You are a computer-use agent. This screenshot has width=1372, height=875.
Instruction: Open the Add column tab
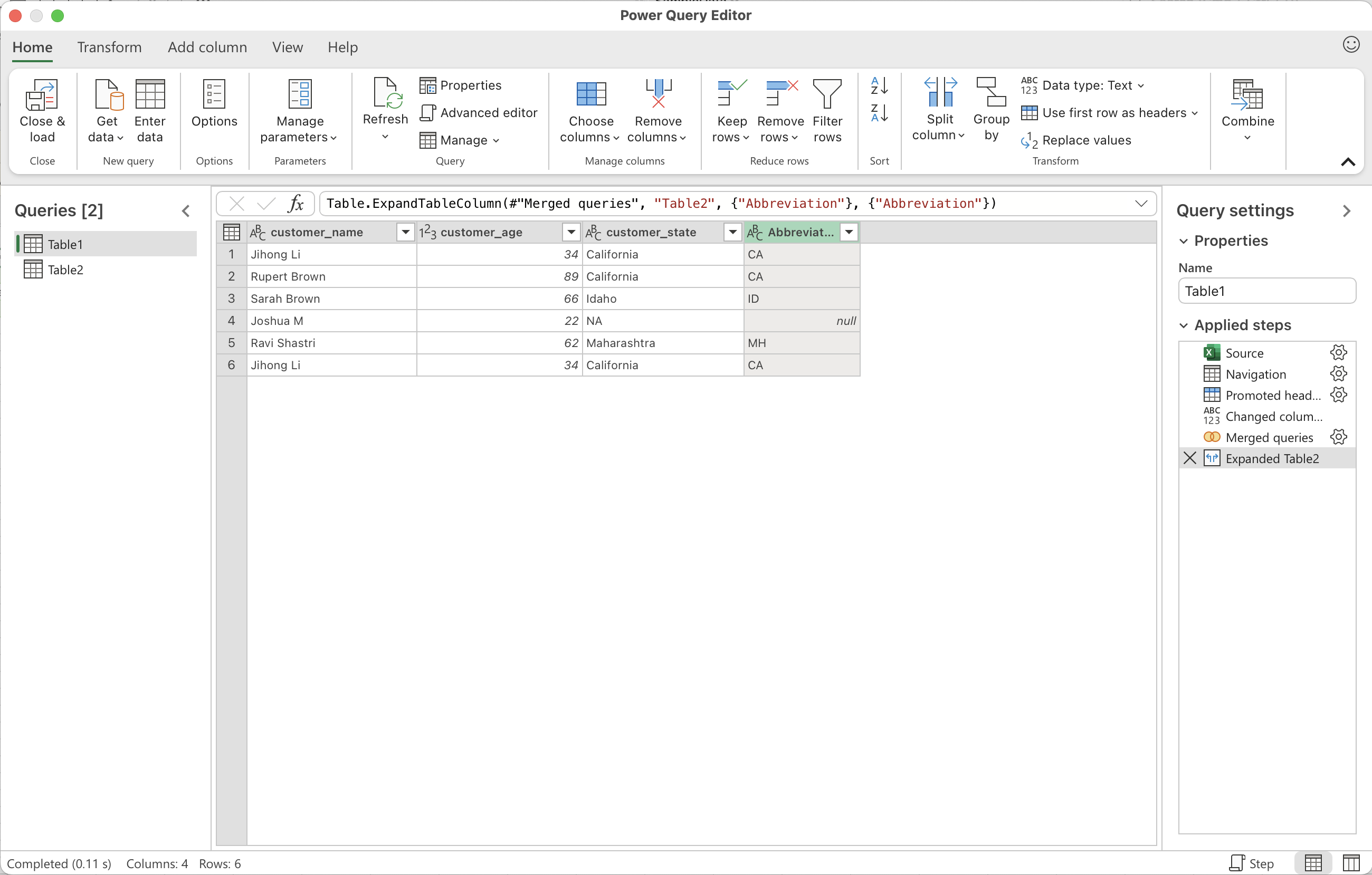(207, 47)
